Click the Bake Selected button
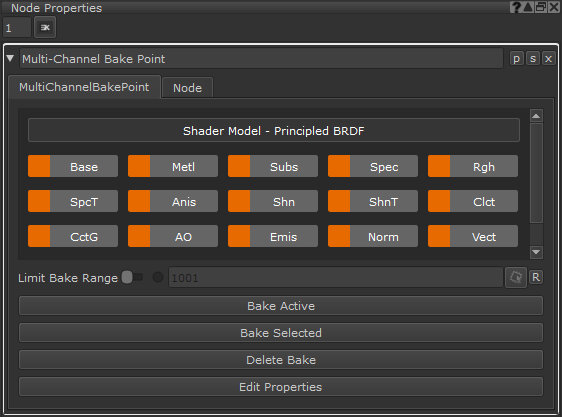Image resolution: width=562 pixels, height=417 pixels. tap(281, 333)
